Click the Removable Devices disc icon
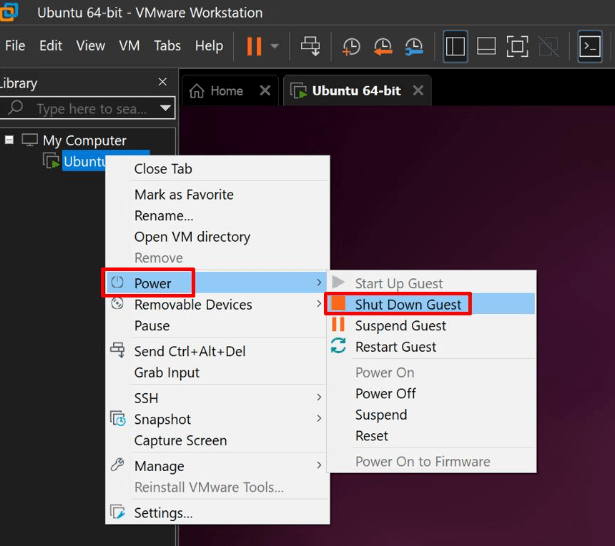The height and width of the screenshot is (546, 615). [x=117, y=303]
